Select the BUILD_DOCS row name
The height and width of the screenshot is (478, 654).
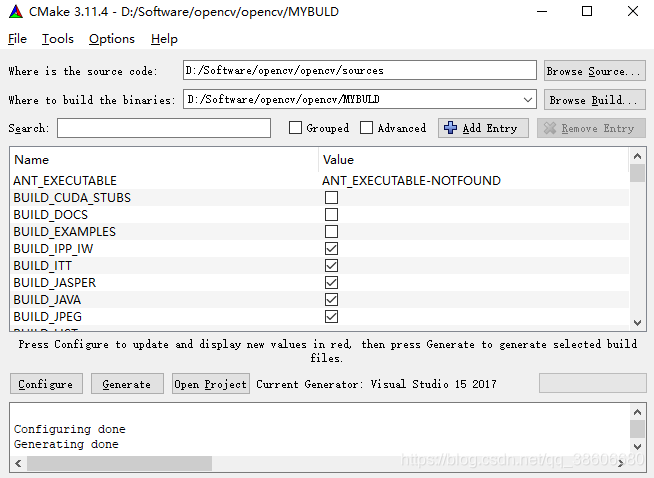[x=50, y=215]
